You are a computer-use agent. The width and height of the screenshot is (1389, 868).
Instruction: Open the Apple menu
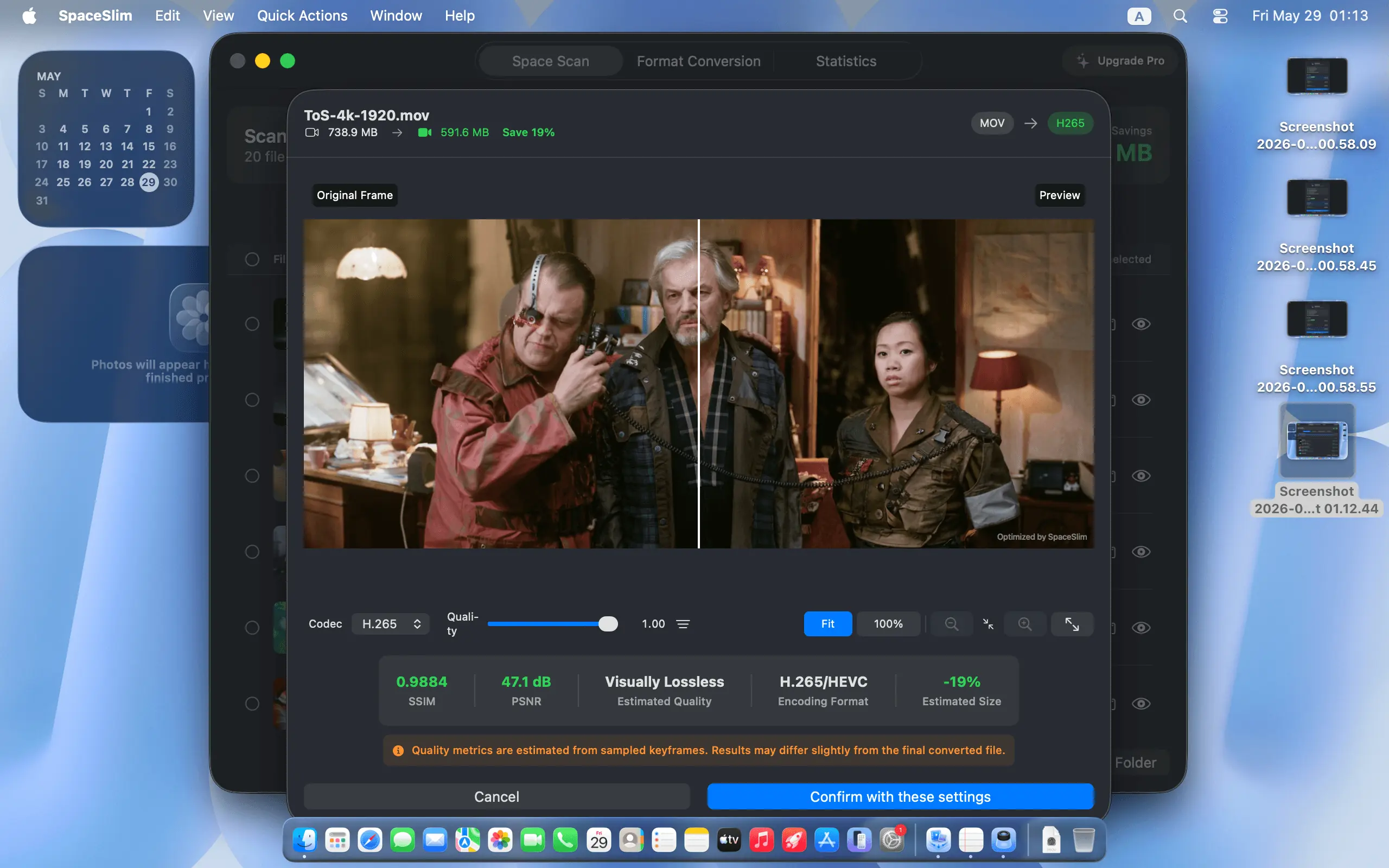(x=29, y=16)
